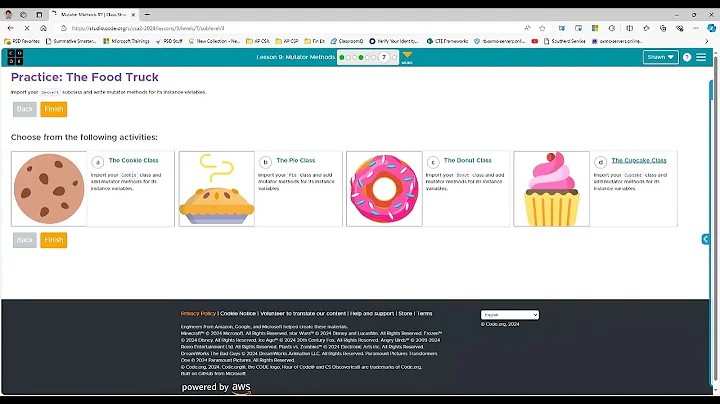Open the Help and support footer link

(372, 314)
